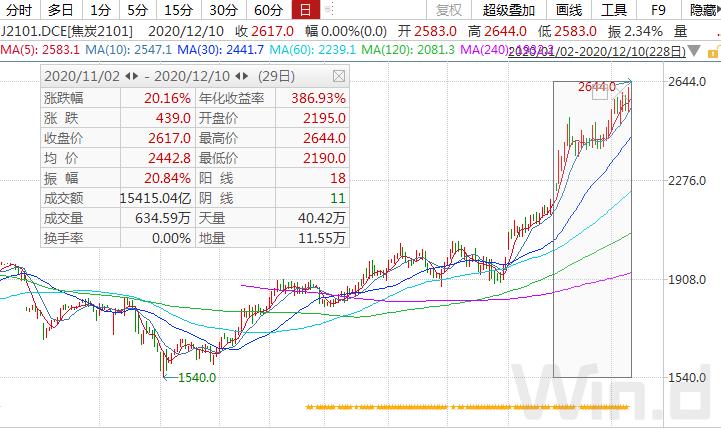
Task: Click the orange lock icon at top right
Action: (x=715, y=51)
